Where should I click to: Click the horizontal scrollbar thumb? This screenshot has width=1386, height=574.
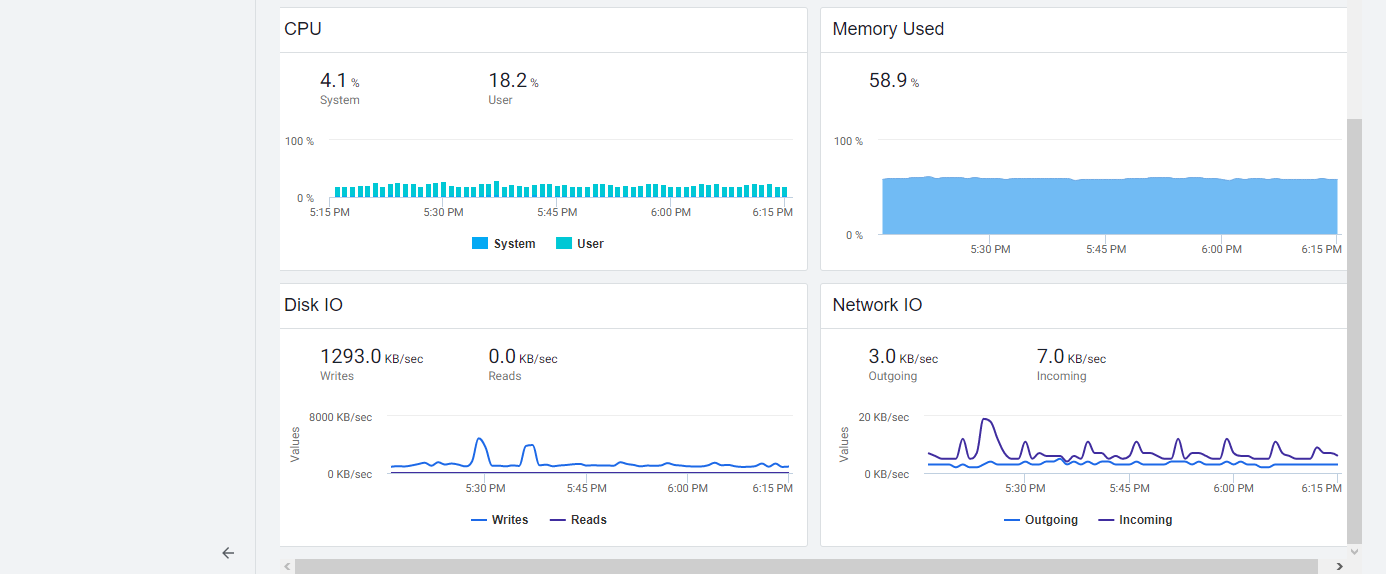point(806,567)
